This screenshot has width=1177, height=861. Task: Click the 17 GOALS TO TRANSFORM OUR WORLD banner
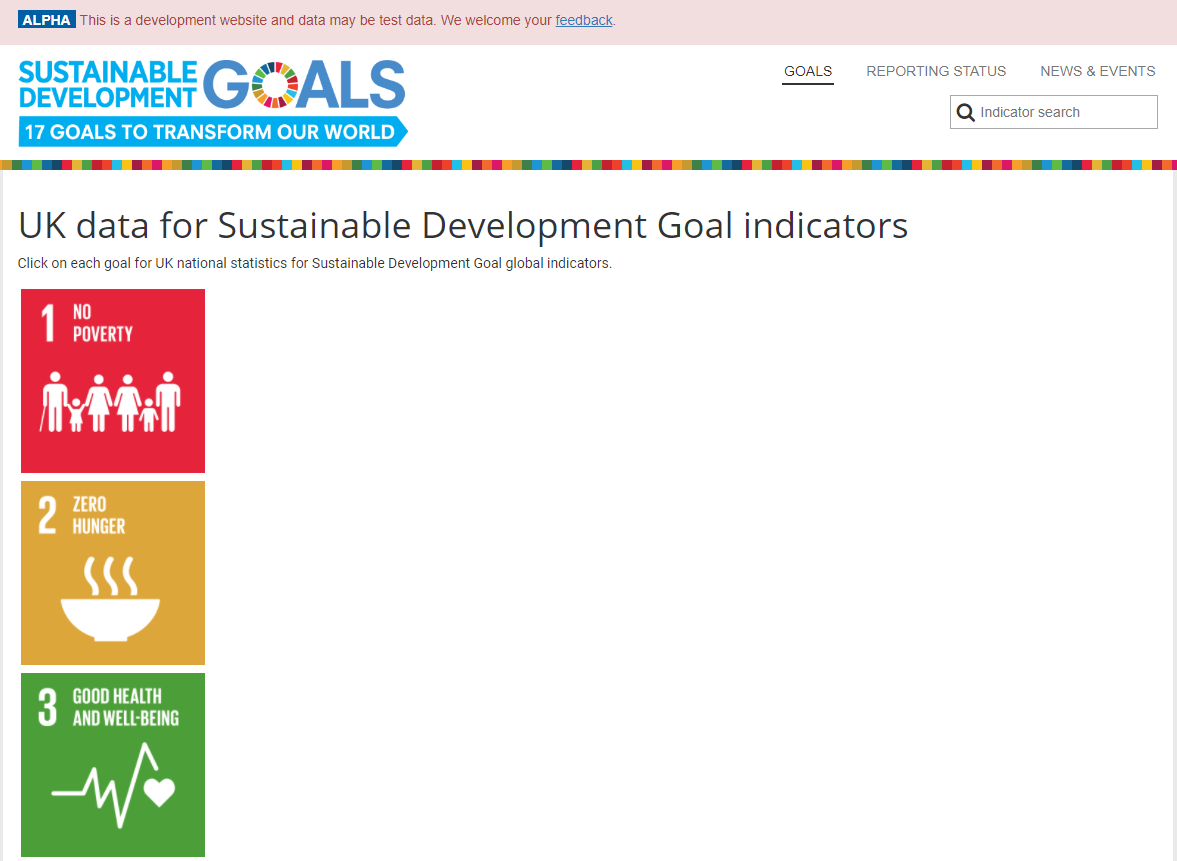coord(207,129)
